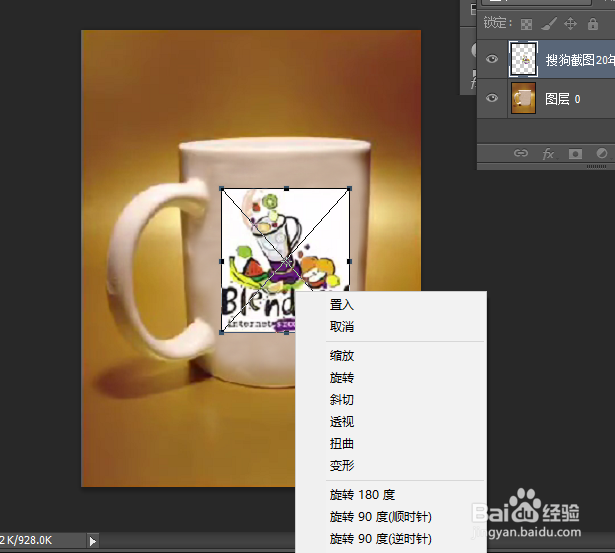Hide 图层 0 with its eye icon
615x553 pixels.
[492, 98]
